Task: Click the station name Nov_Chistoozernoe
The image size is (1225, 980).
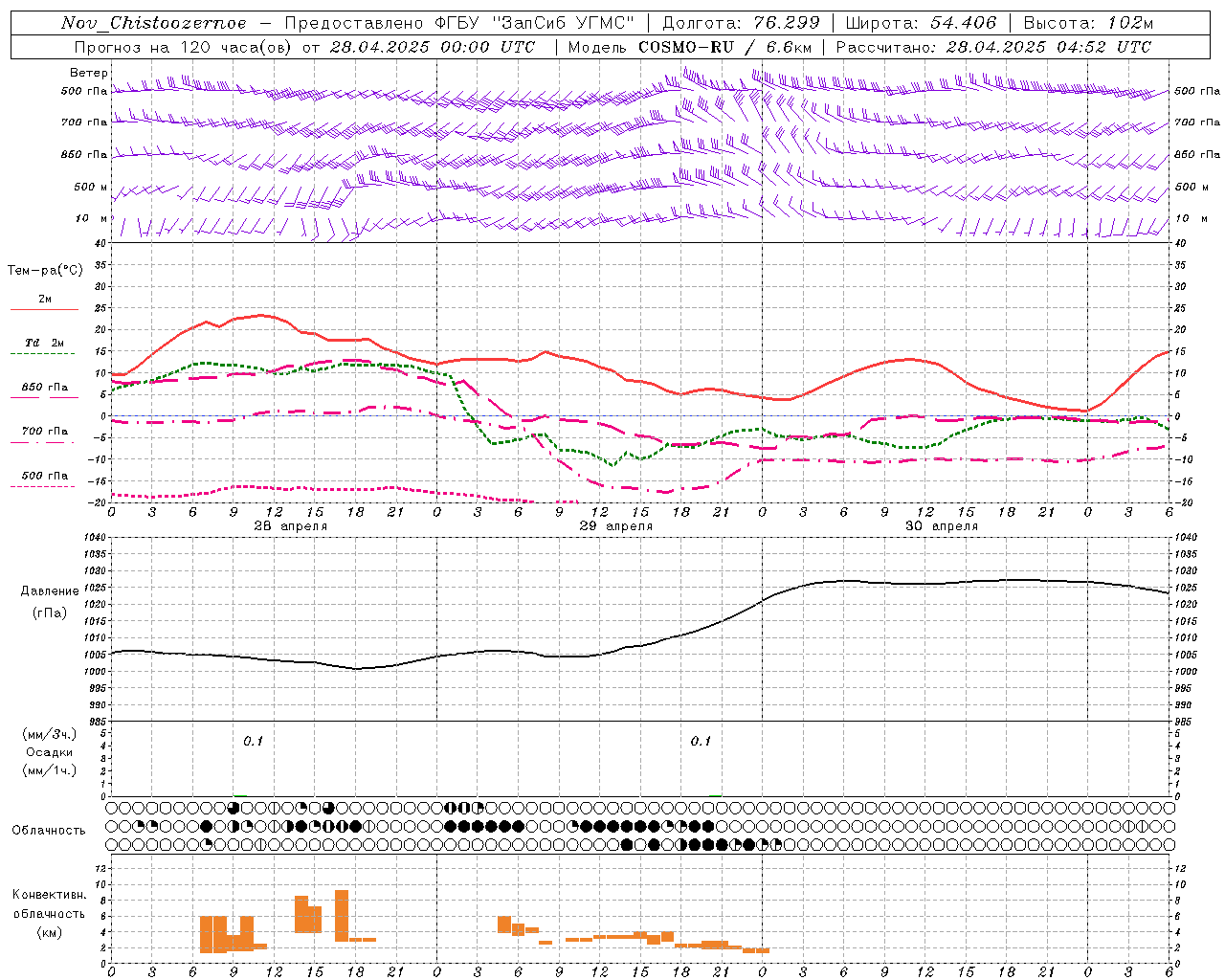Action: tap(154, 23)
